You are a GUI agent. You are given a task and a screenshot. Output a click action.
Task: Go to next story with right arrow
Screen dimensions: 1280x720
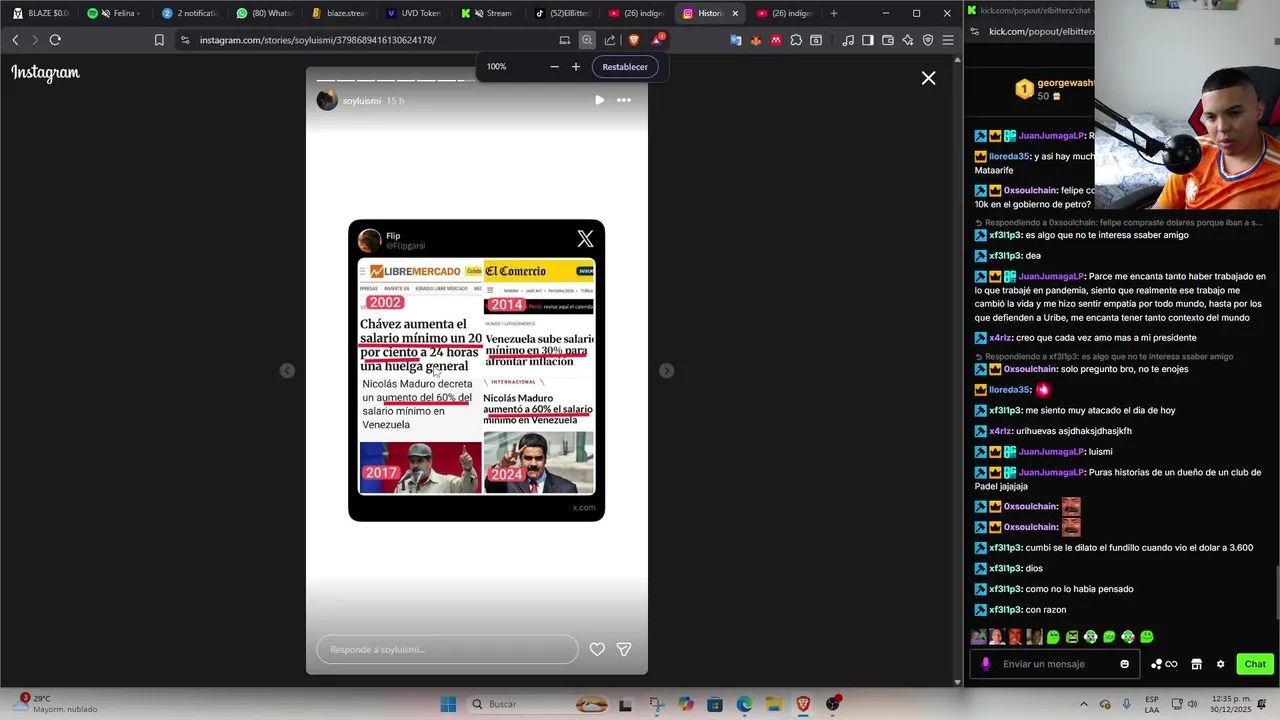[667, 371]
